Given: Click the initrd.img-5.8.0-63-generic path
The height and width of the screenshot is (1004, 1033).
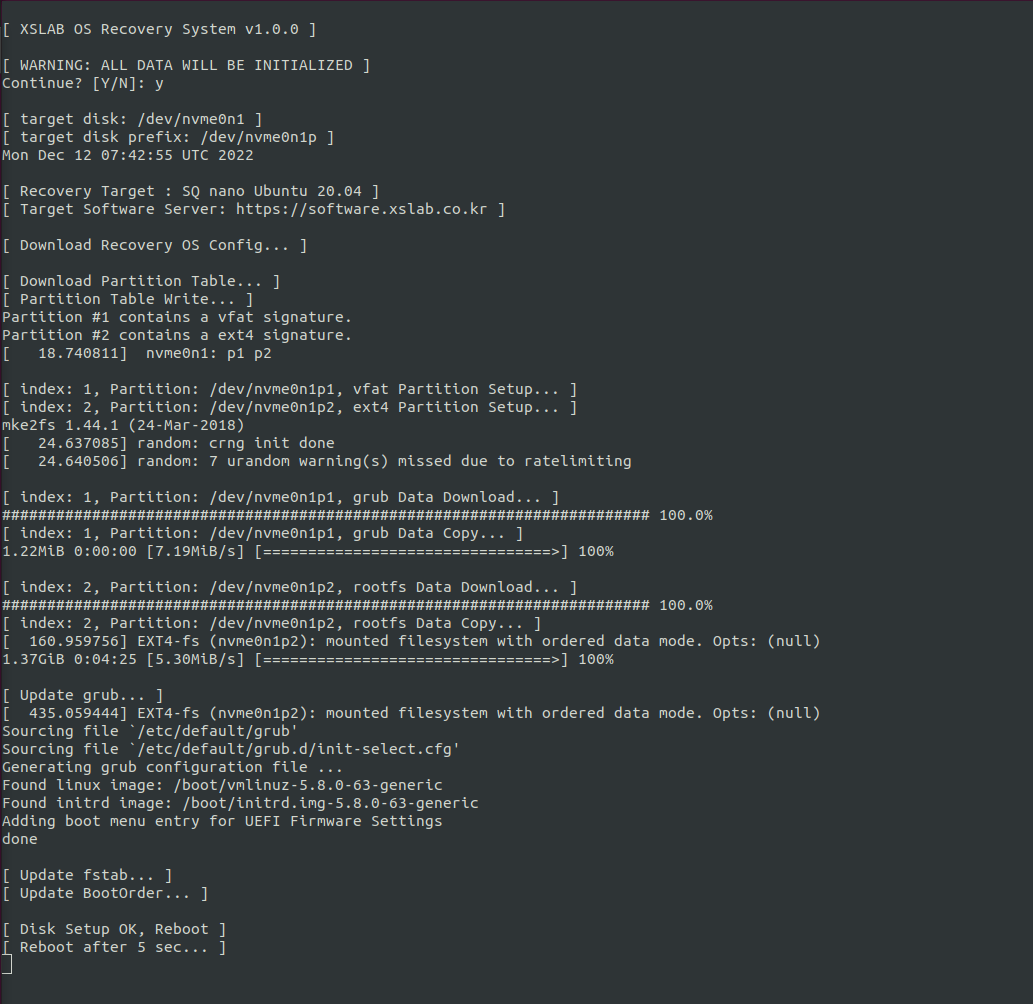Looking at the screenshot, I should tap(330, 802).
